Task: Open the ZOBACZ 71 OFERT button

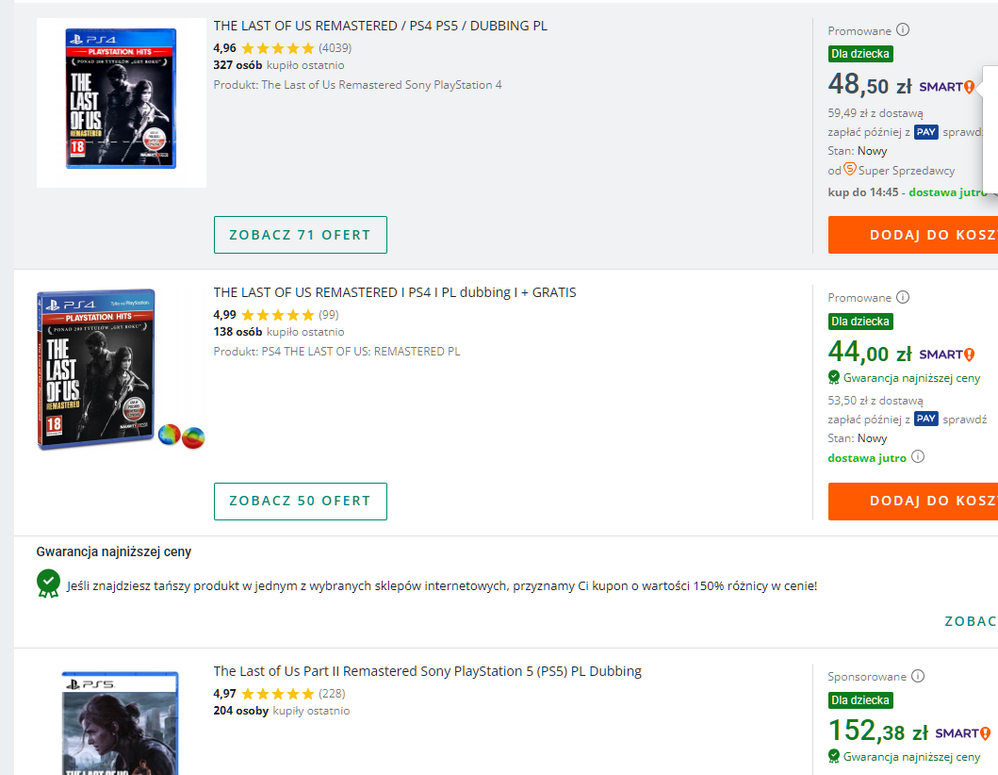Action: 300,235
